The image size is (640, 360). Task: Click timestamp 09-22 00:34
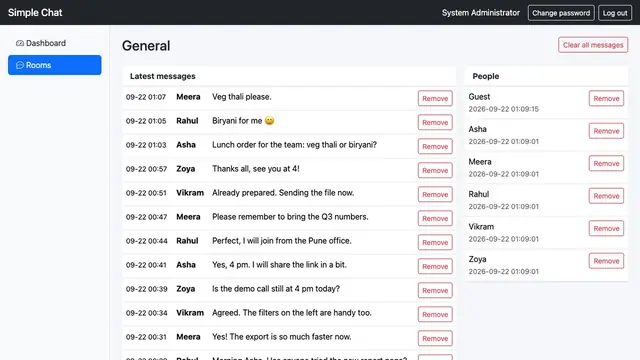click(x=147, y=313)
